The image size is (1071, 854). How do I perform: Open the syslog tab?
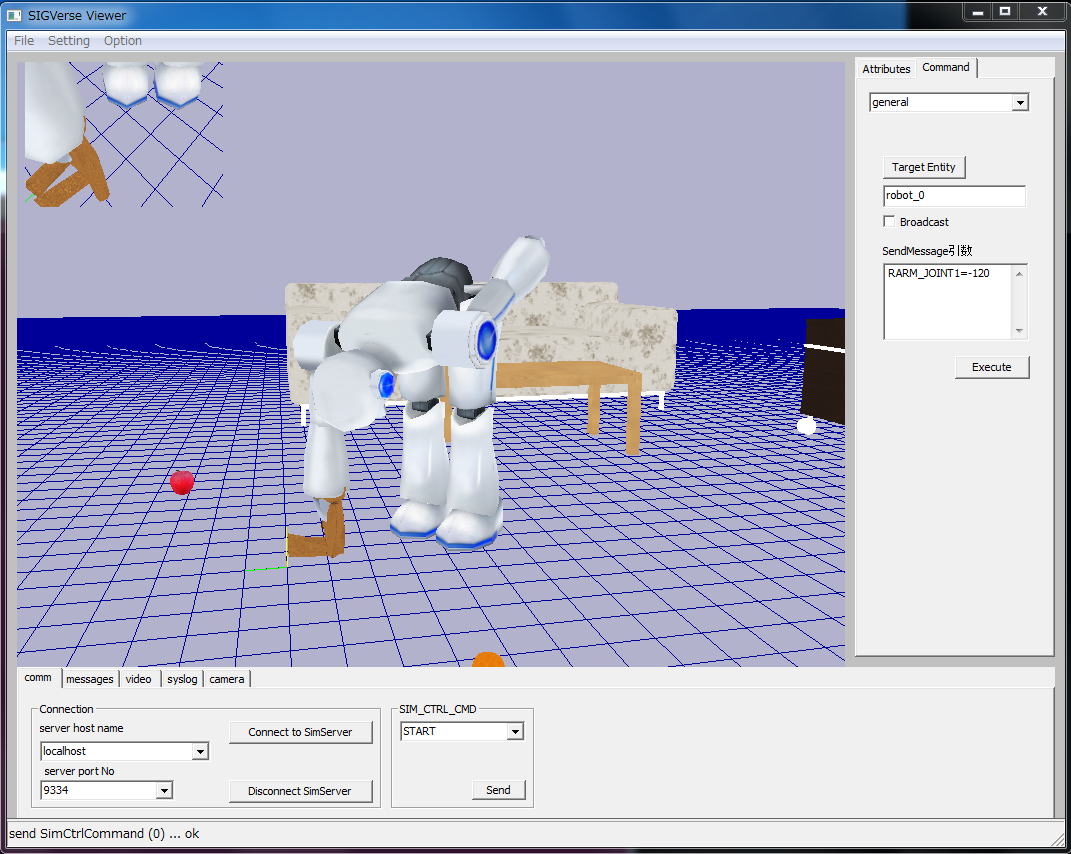pyautogui.click(x=182, y=679)
